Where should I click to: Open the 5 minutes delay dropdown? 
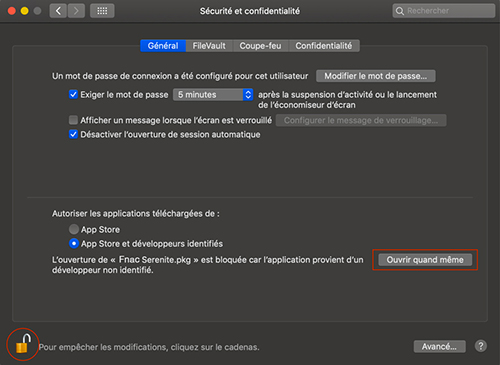(x=213, y=95)
